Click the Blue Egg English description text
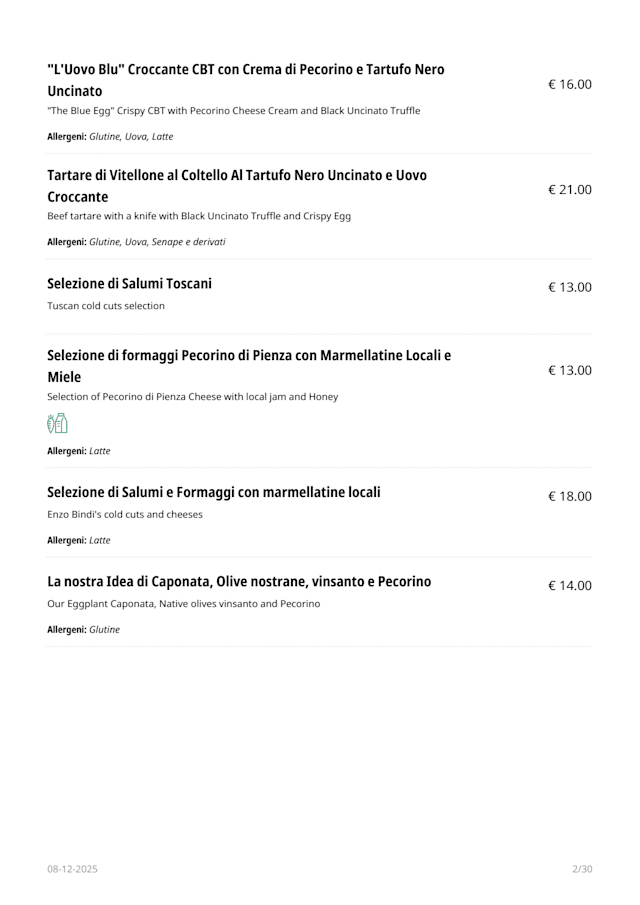640x905 pixels. pos(233,111)
